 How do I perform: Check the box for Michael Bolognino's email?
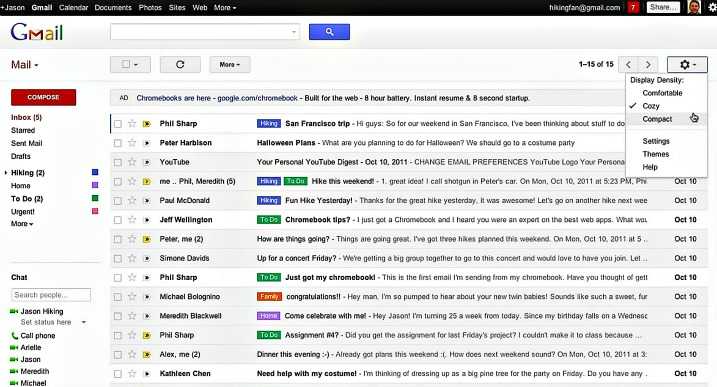[x=118, y=297]
